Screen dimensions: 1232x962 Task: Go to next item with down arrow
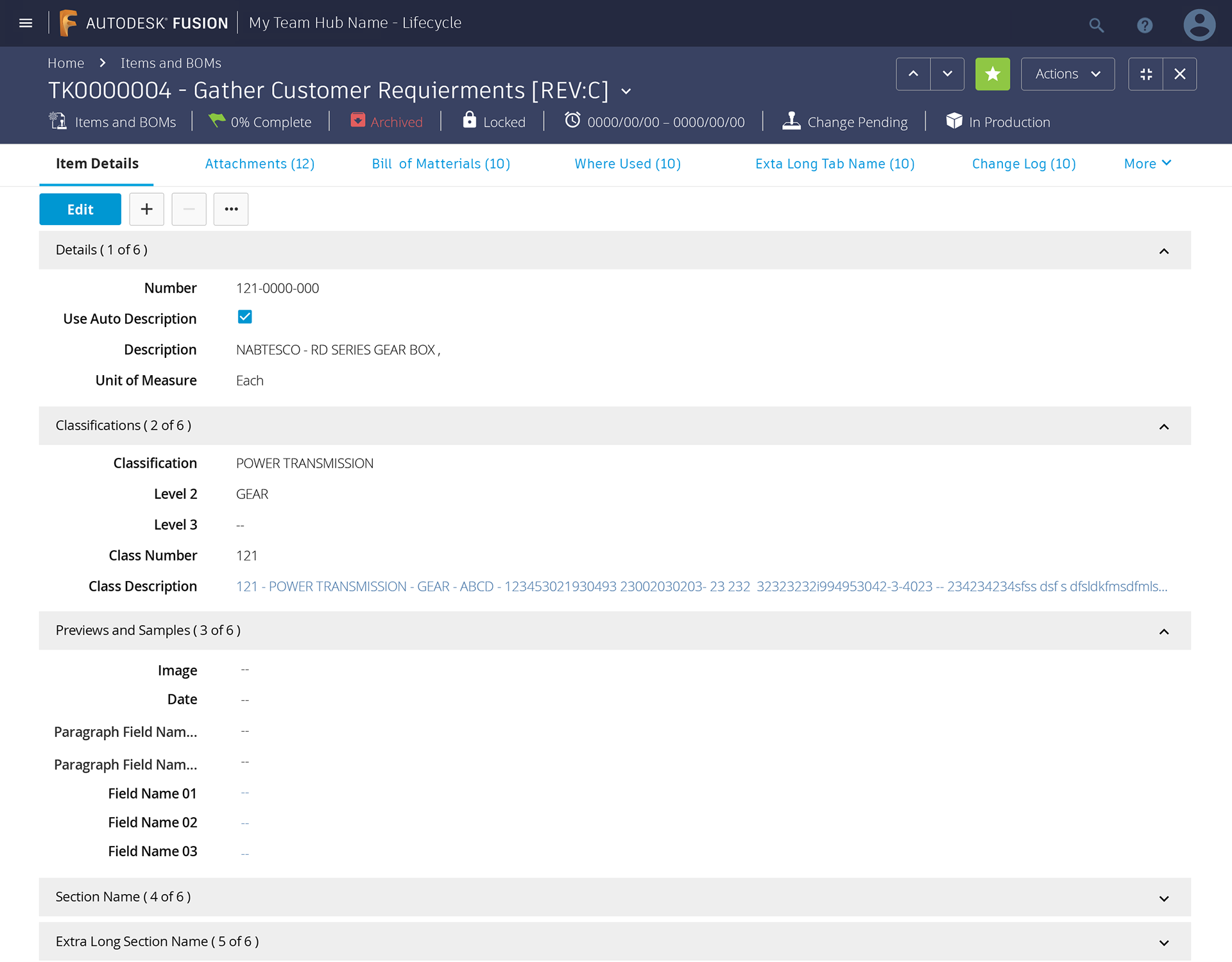pyautogui.click(x=947, y=74)
